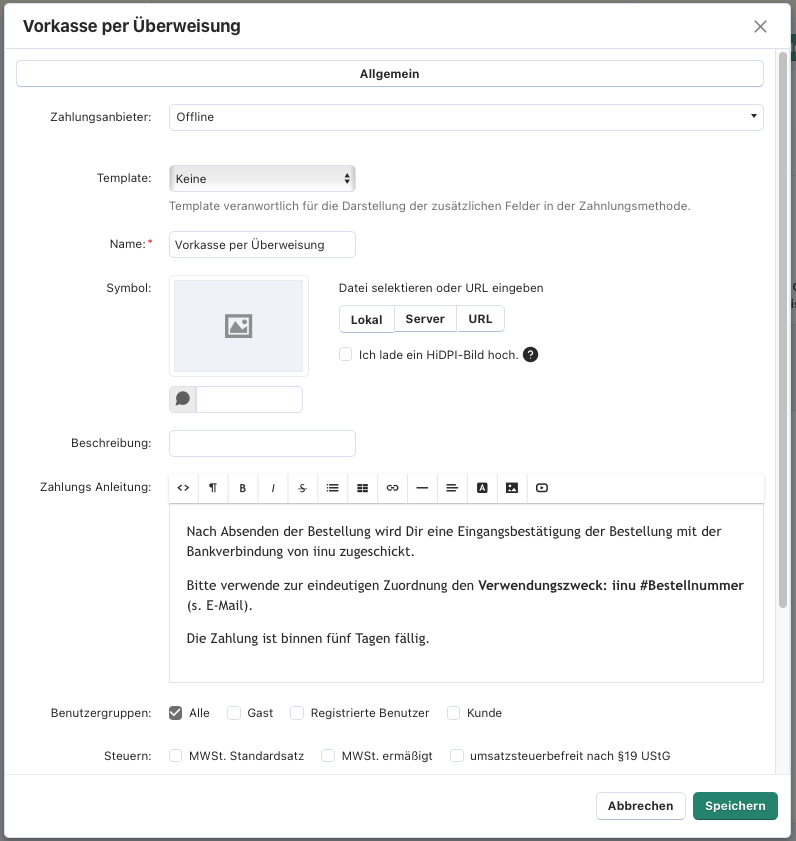This screenshot has width=796, height=841.
Task: Click into the Beschreibung input field
Action: (x=262, y=443)
